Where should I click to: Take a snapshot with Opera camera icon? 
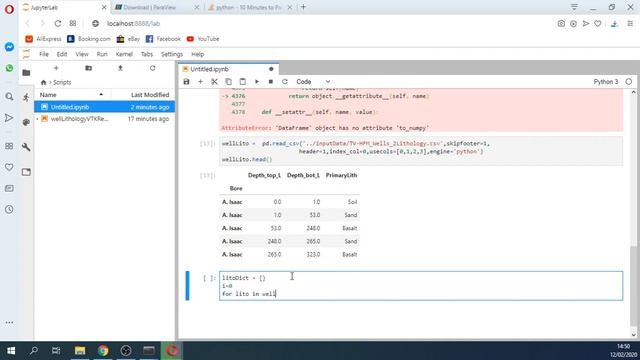(561, 24)
